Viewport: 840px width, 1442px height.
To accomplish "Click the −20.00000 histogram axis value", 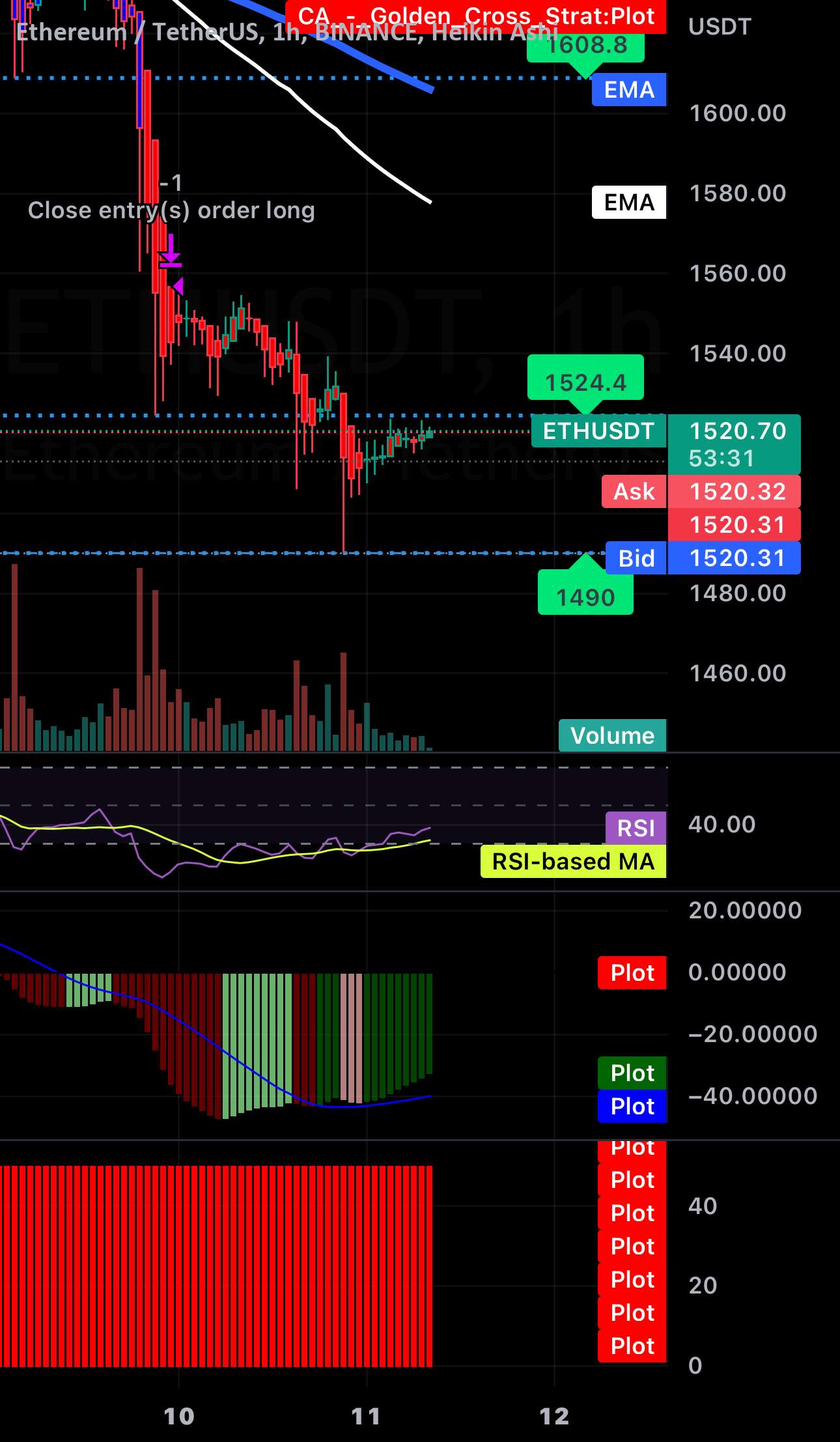I will click(753, 1034).
